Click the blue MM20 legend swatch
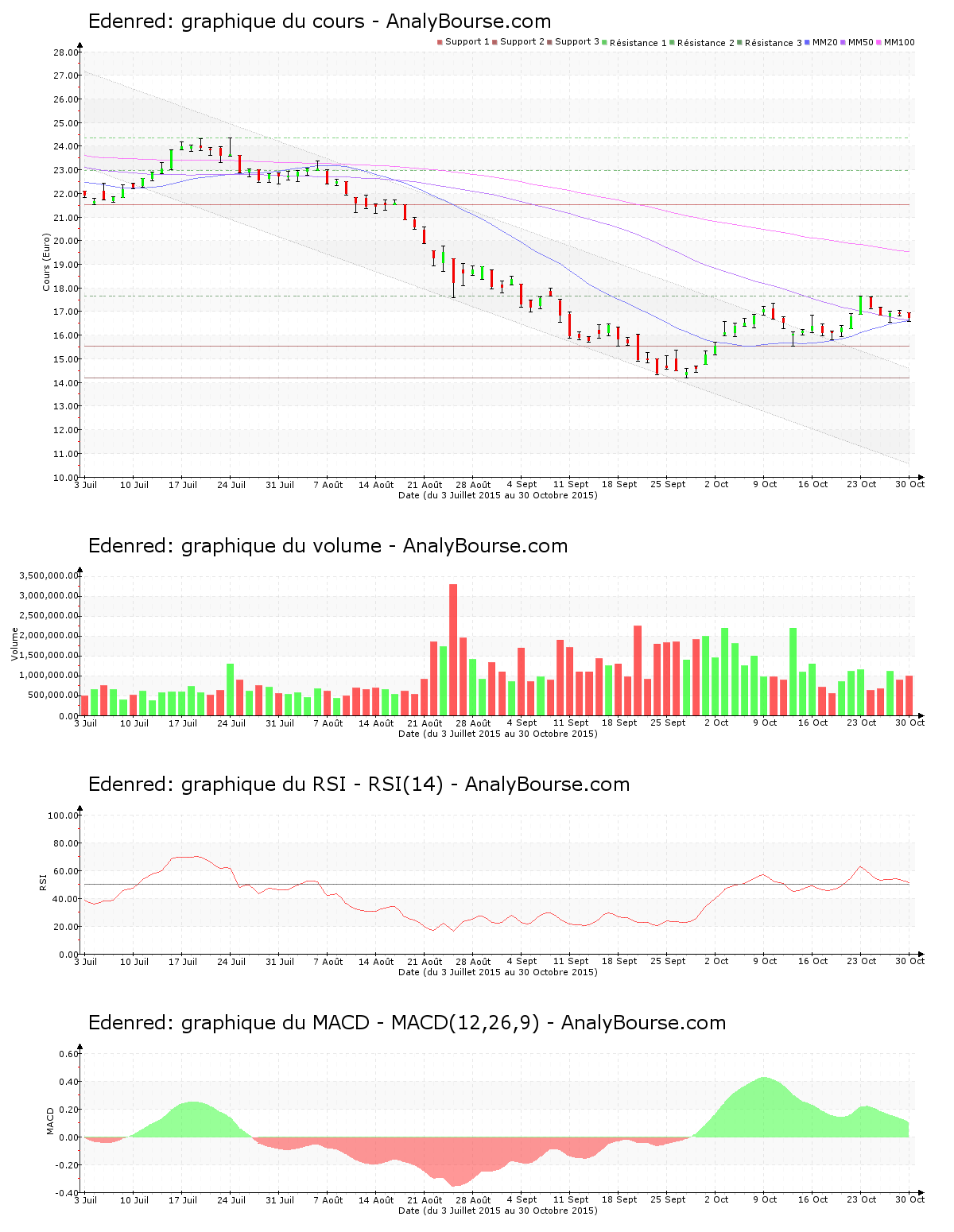Screen dimensions: 954x1232 pyautogui.click(x=808, y=42)
